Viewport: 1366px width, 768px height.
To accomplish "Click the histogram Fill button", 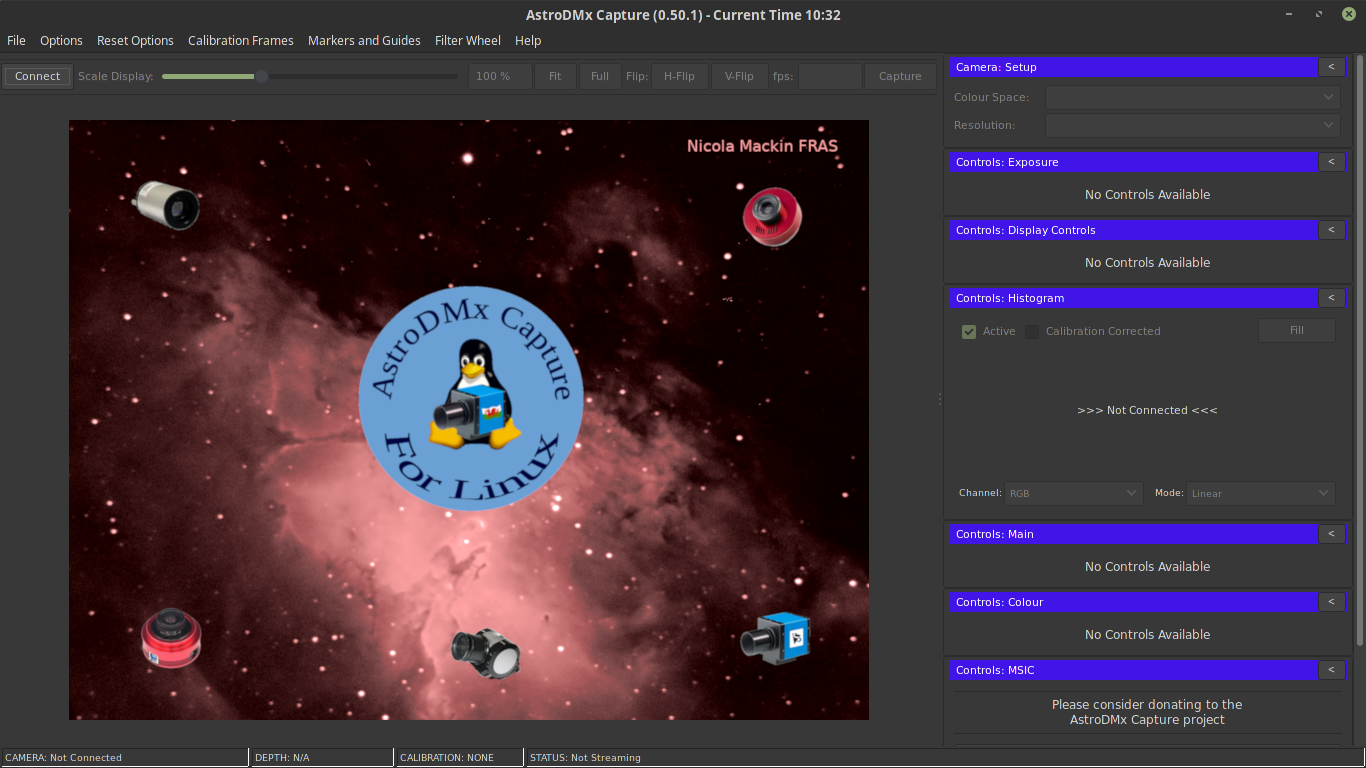I will click(1297, 330).
